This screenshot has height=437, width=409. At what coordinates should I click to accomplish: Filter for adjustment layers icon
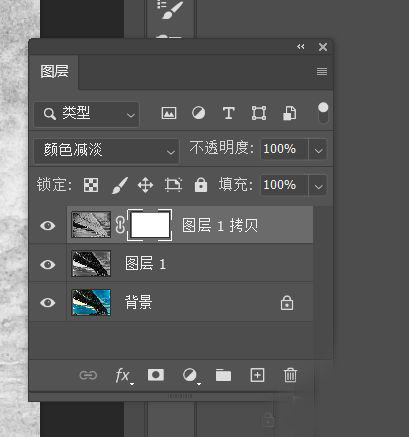coord(199,113)
